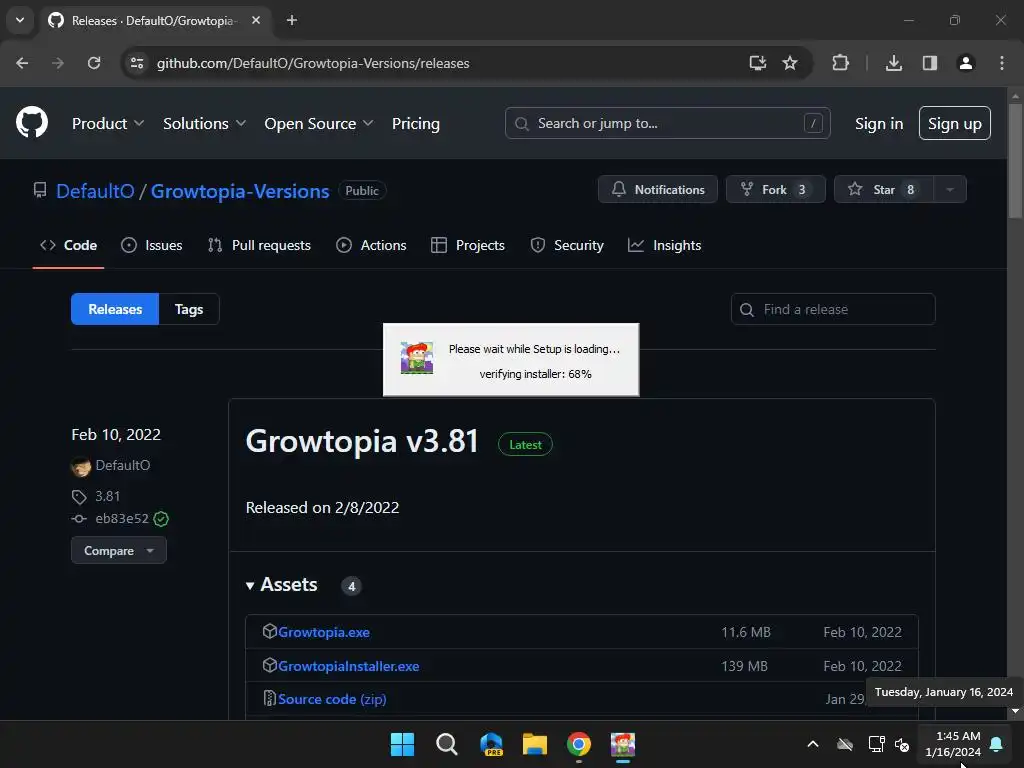The image size is (1024, 768).
Task: Focus the Search or jump to field
Action: pos(667,123)
